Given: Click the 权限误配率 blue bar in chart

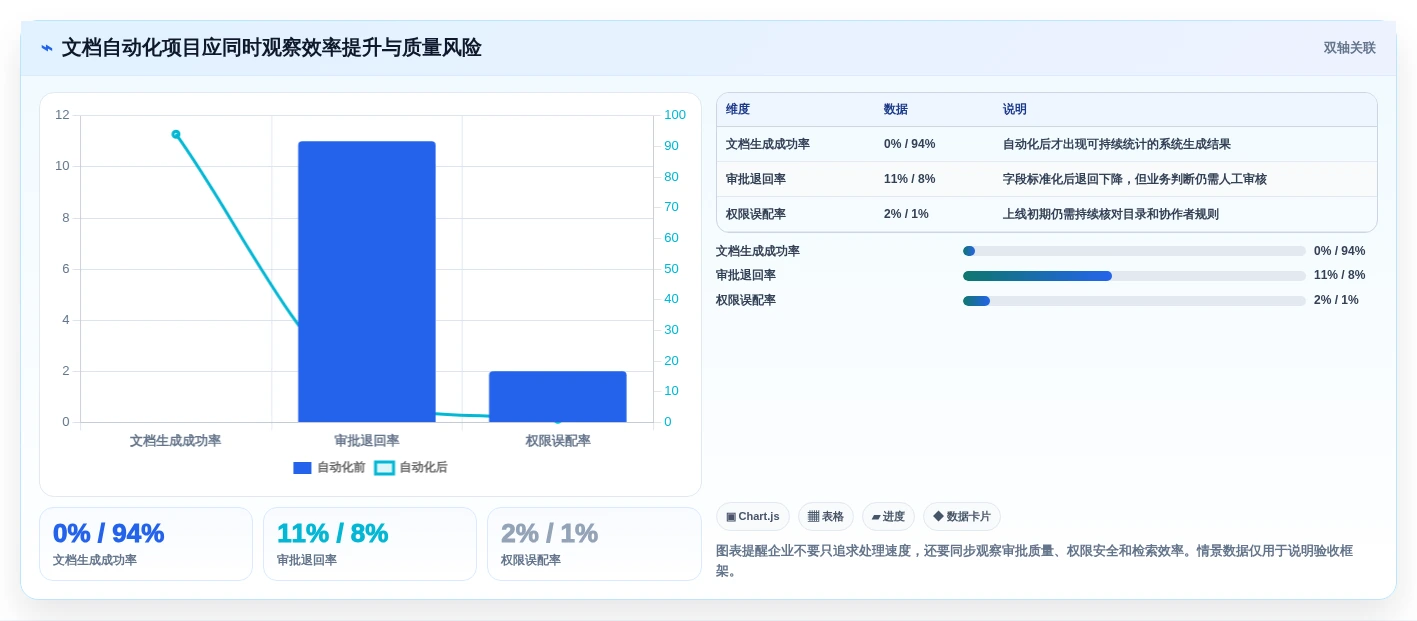Looking at the screenshot, I should coord(557,396).
